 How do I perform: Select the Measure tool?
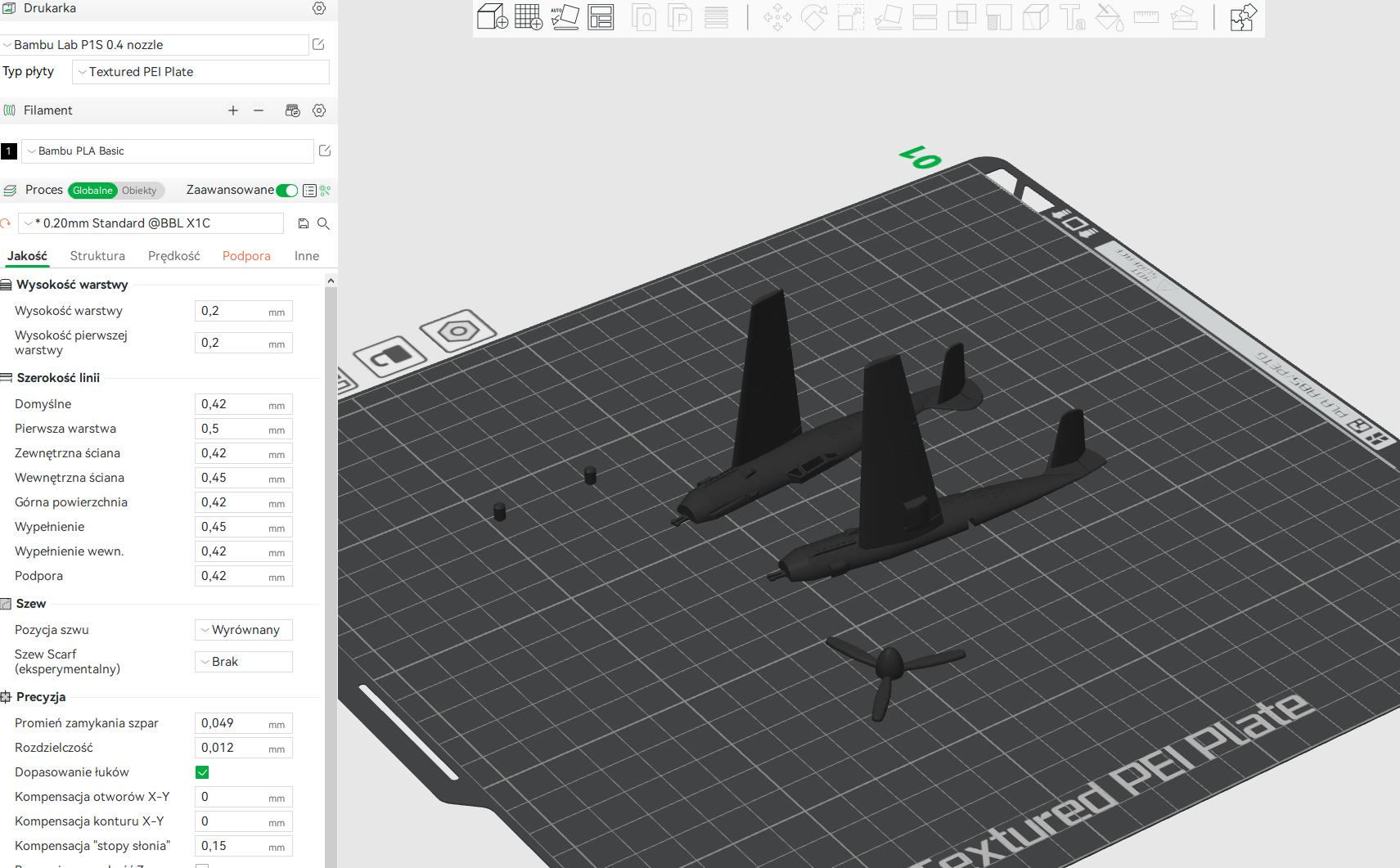1146,16
